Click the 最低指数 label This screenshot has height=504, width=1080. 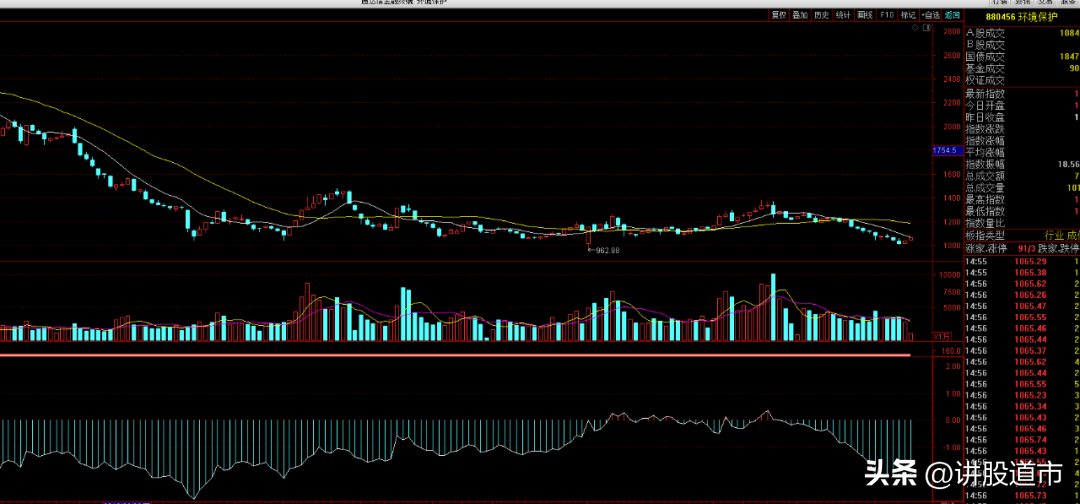[985, 211]
